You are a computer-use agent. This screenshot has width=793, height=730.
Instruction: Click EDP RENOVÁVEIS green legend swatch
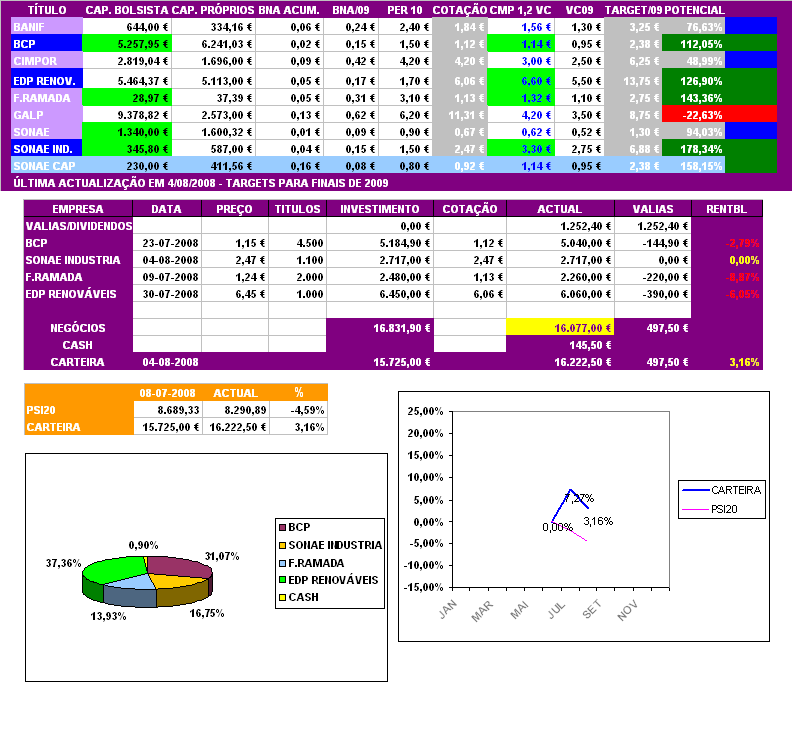282,580
